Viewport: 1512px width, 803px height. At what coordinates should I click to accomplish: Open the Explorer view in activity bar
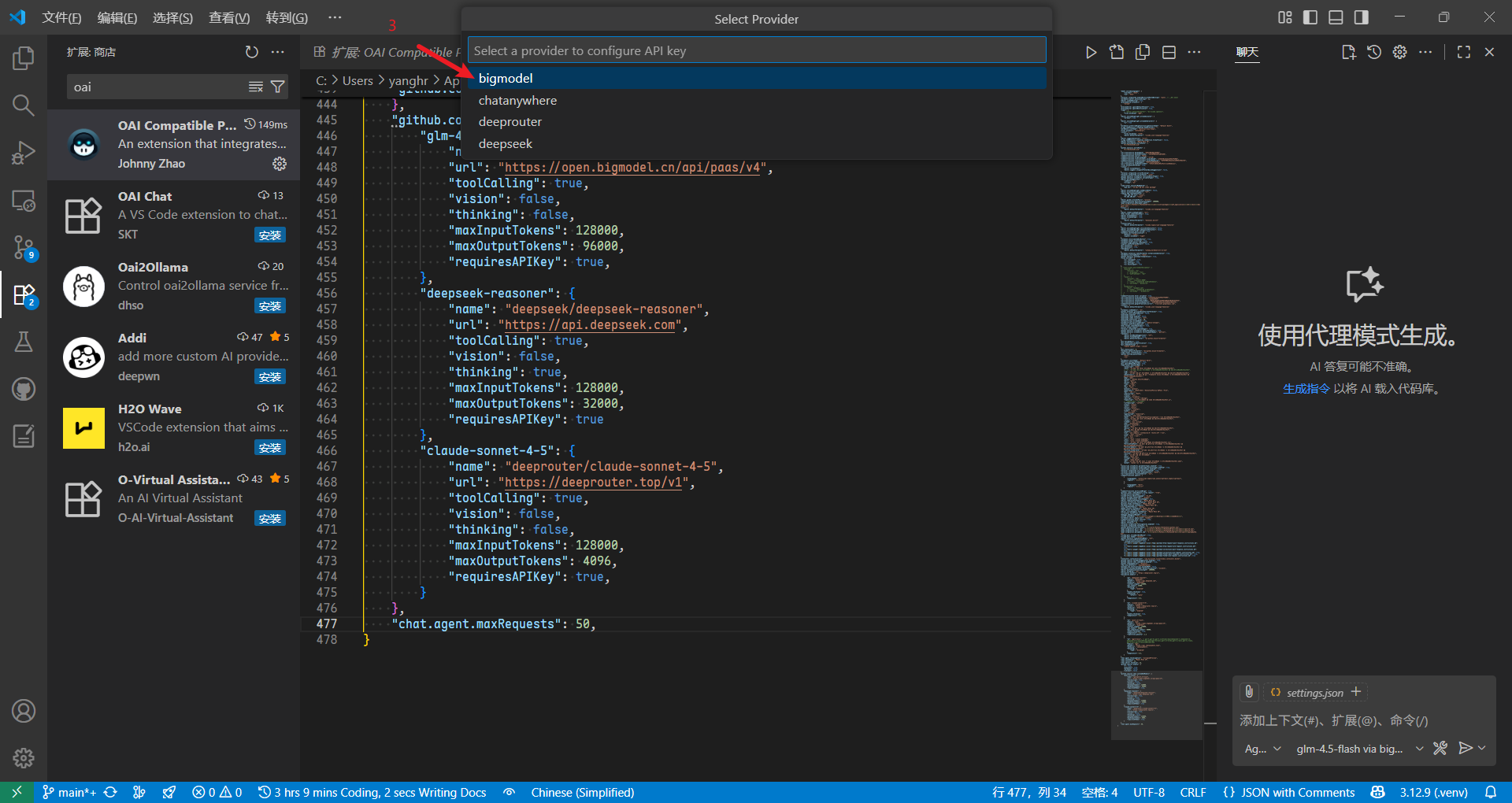tap(24, 58)
